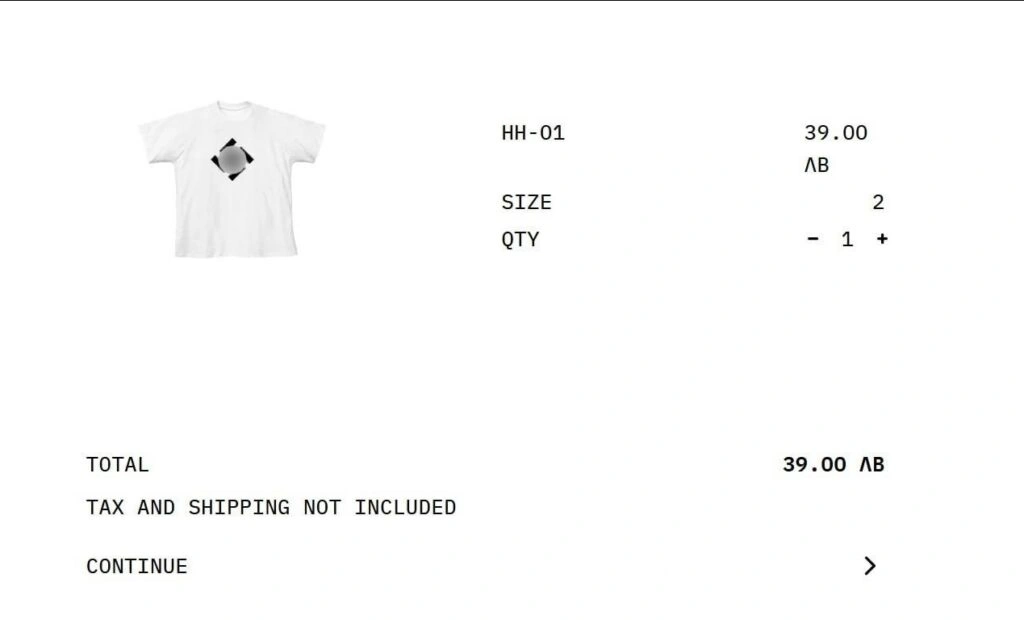Viewport: 1024px width, 620px height.
Task: Select the size value 2
Action: coord(878,203)
